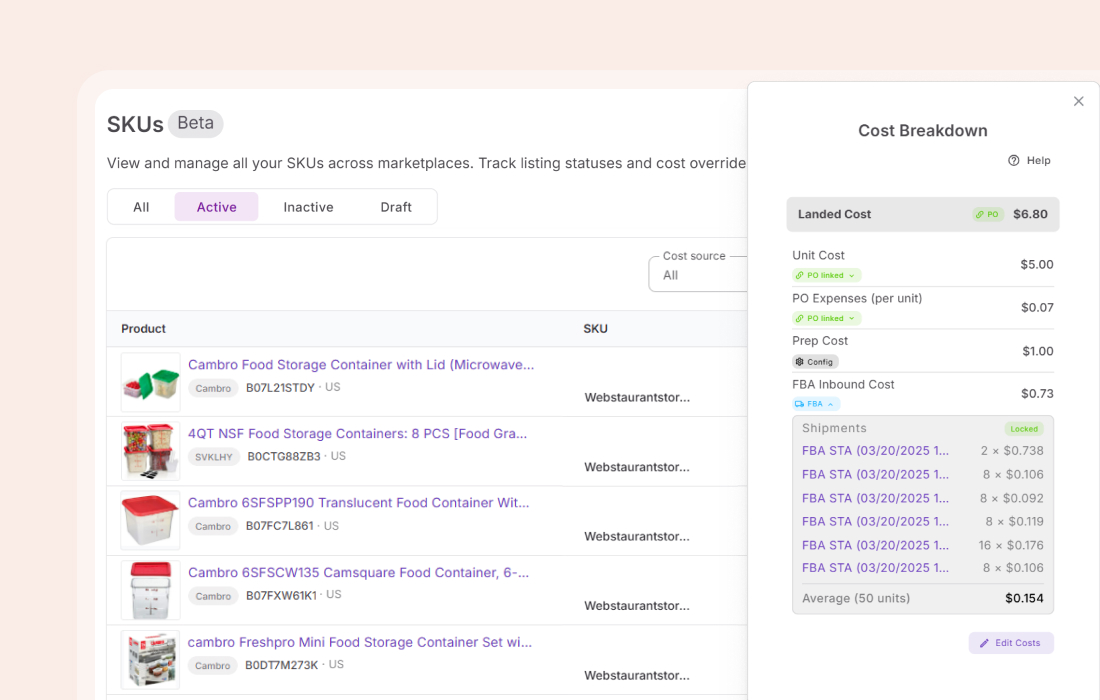This screenshot has height=700, width=1100.
Task: Open the Draft tab
Action: pyautogui.click(x=396, y=206)
